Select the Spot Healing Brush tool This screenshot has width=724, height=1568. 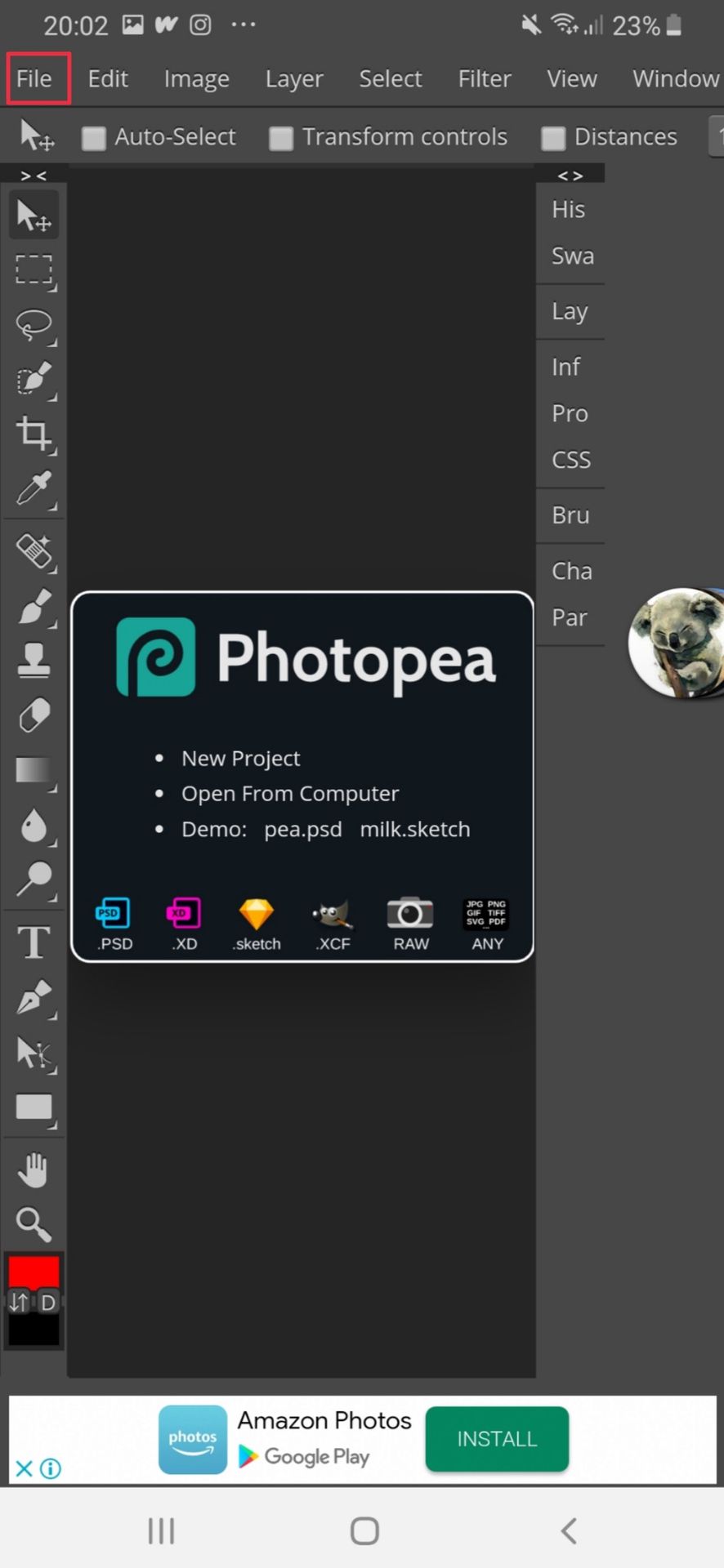point(34,551)
